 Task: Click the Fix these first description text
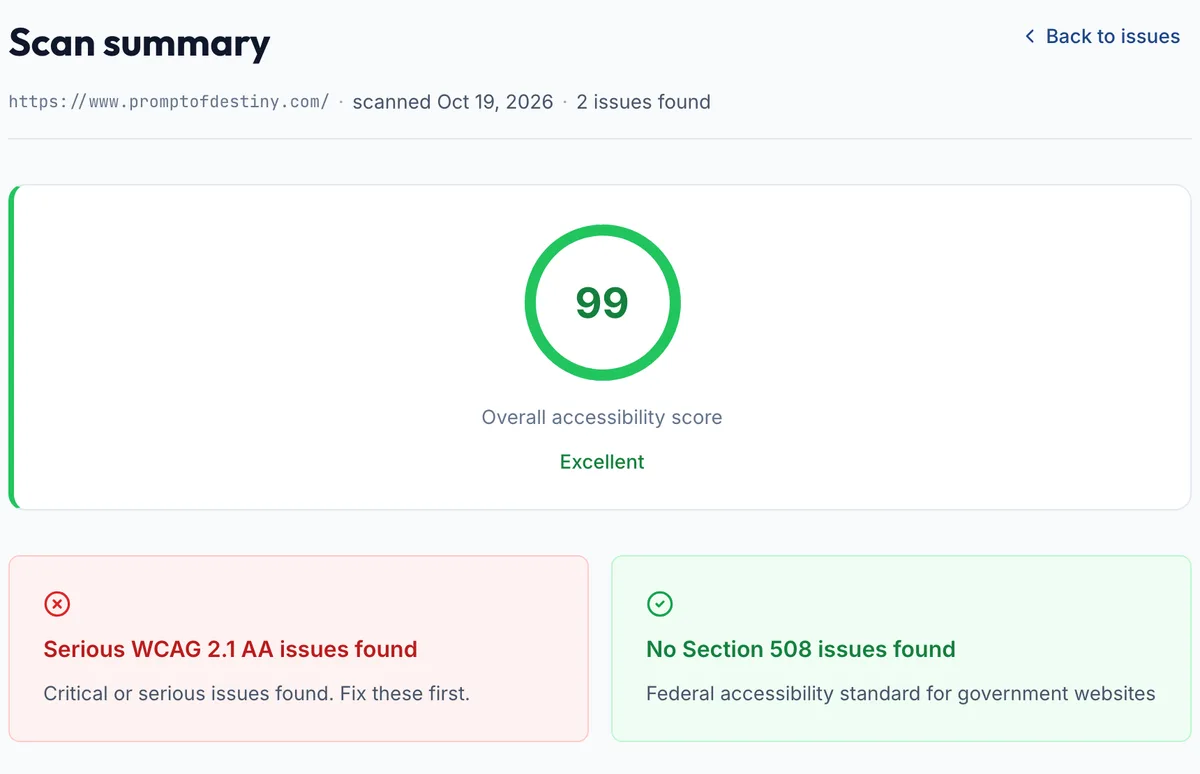point(257,693)
